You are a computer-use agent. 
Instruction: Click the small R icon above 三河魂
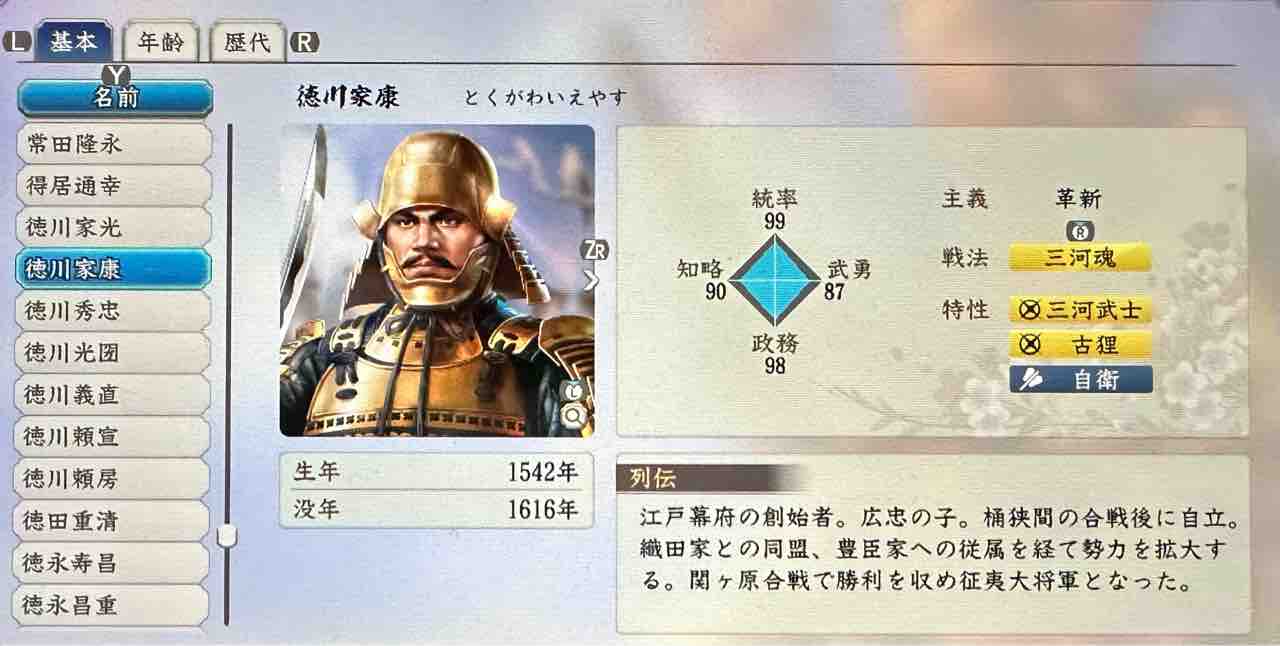pyautogui.click(x=1079, y=230)
